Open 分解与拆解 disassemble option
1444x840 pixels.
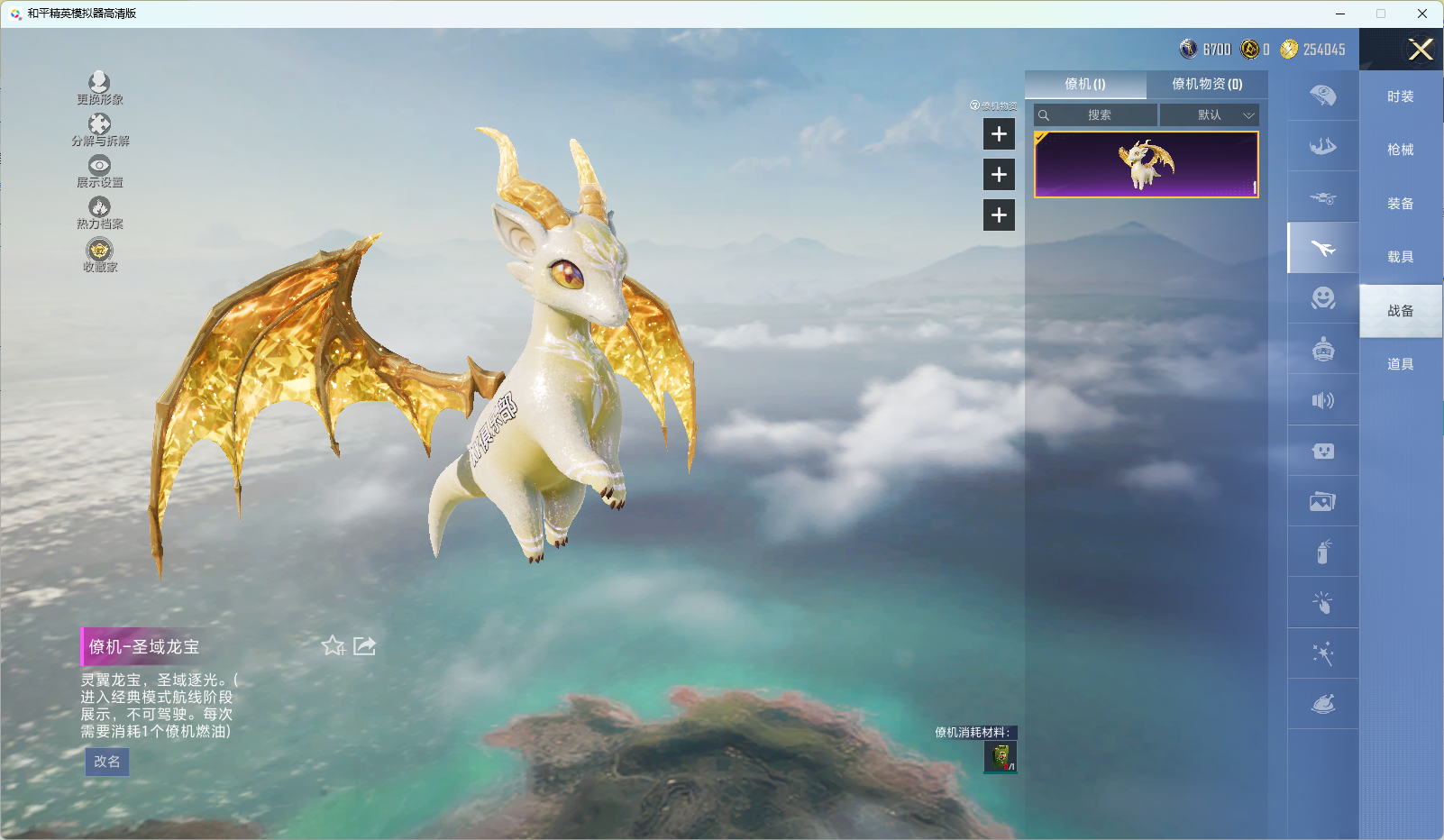click(100, 130)
